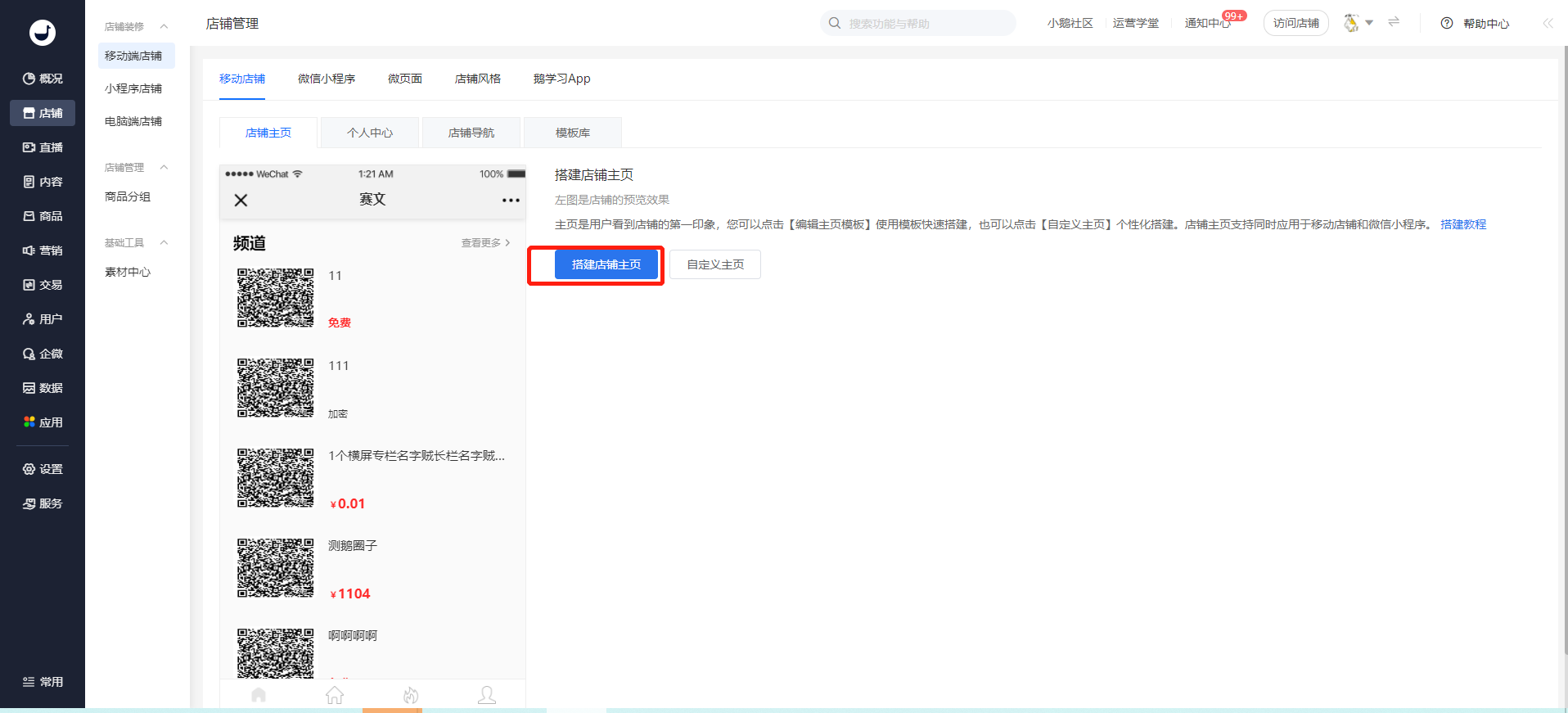Click the help question mark icon
Screen dimensions: 1568x713
pos(1447,23)
